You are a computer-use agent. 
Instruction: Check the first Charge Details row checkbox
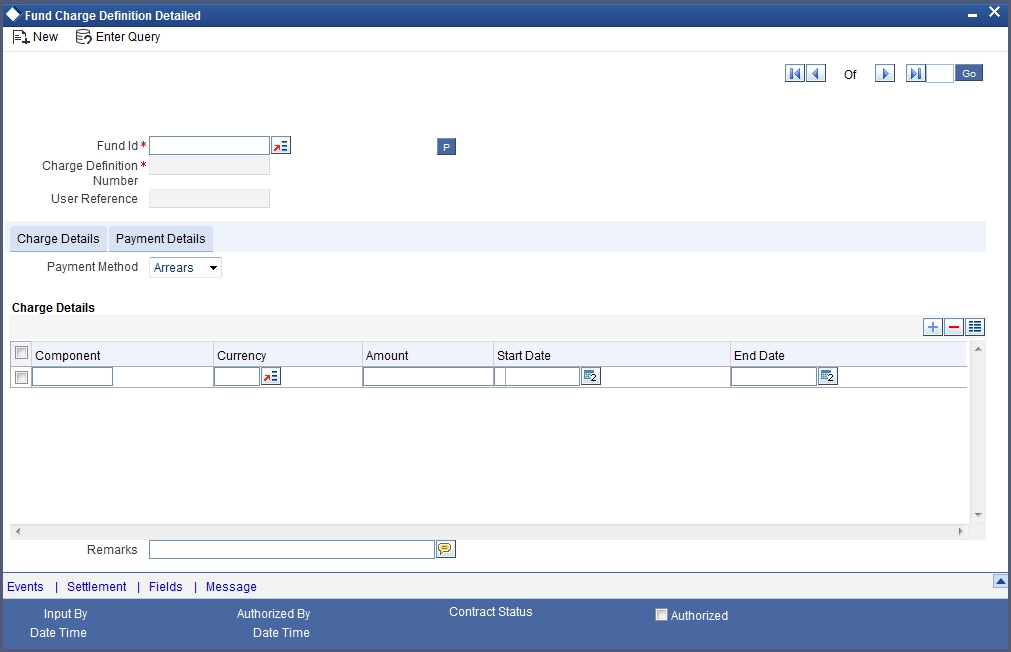[21, 377]
